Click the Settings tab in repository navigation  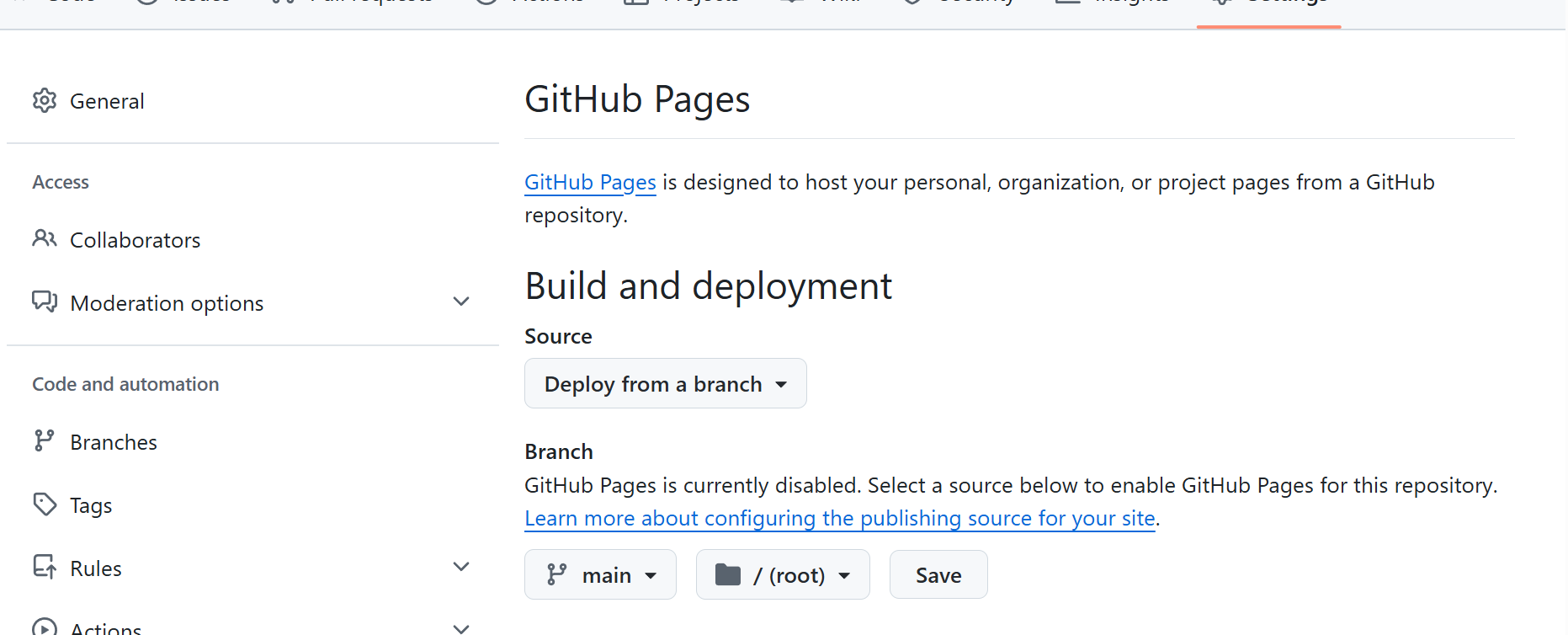click(x=1269, y=7)
